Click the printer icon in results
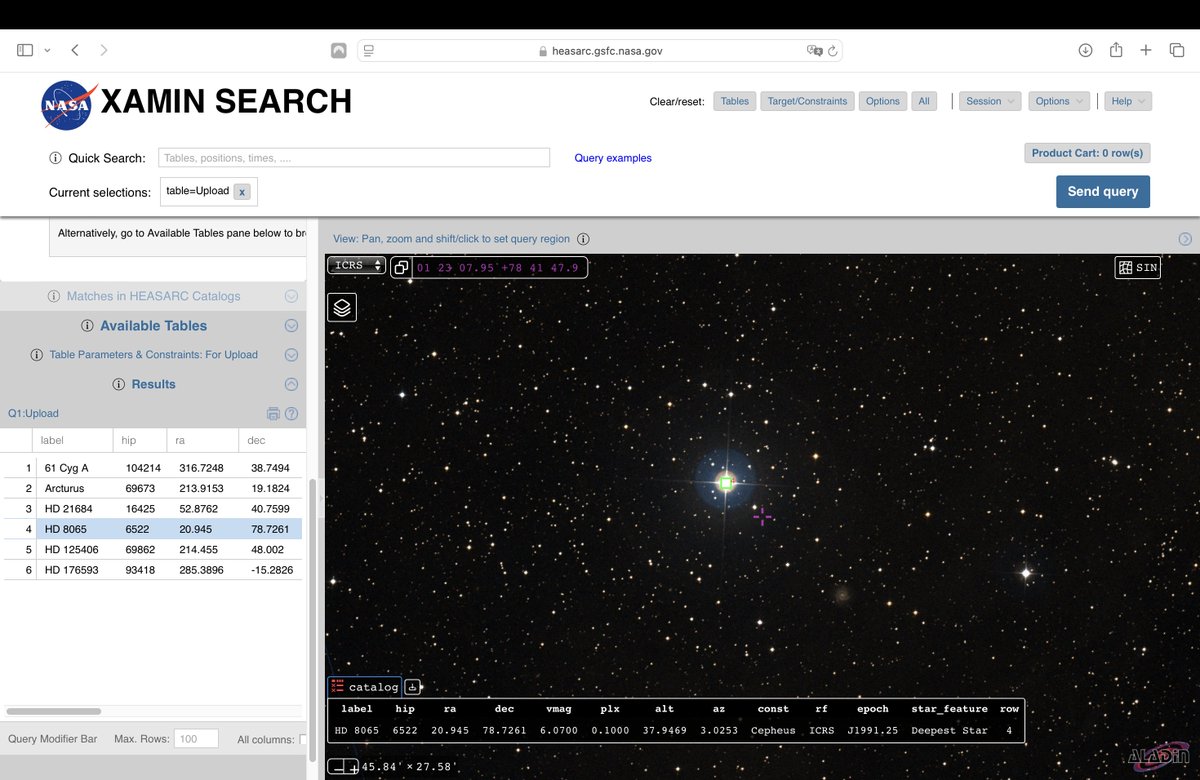 click(273, 414)
